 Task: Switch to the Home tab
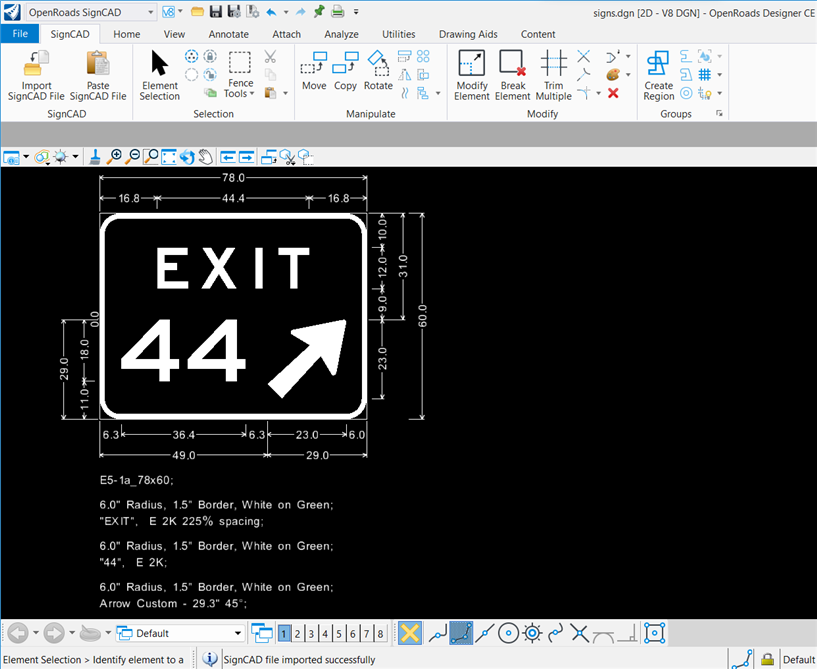[x=127, y=34]
